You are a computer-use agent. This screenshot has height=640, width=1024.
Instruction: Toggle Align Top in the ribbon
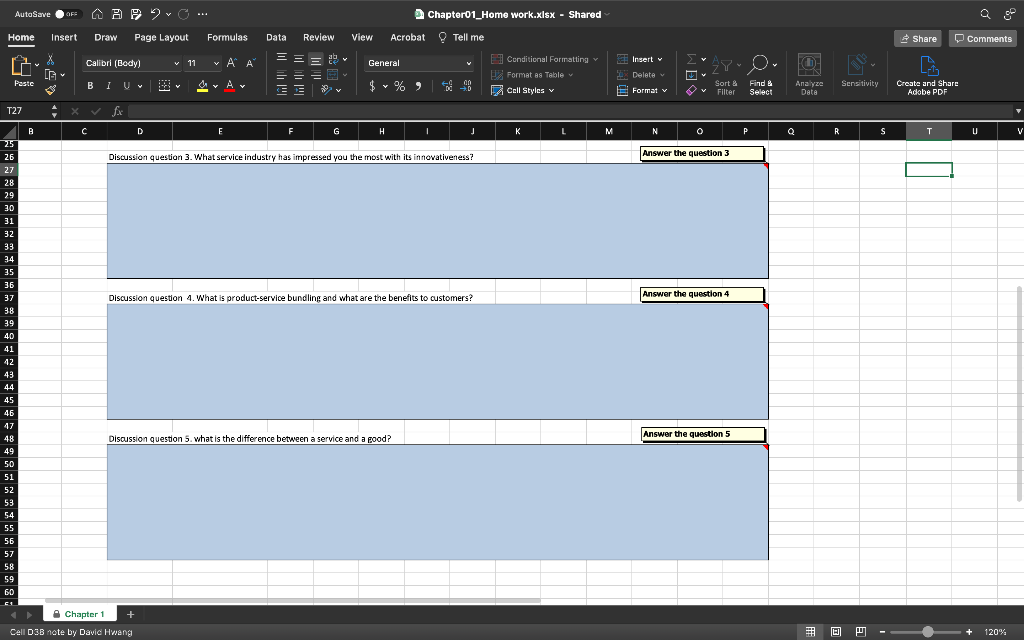point(281,58)
